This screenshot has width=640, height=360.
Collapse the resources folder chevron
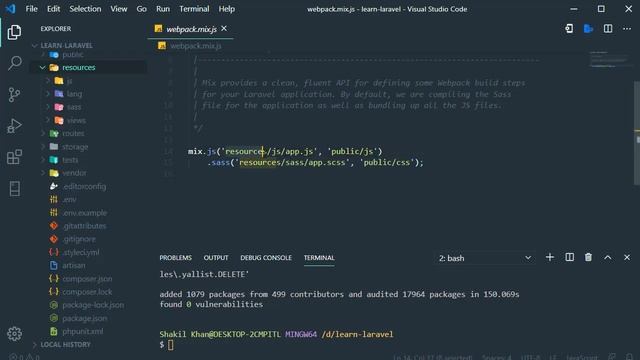coord(42,67)
